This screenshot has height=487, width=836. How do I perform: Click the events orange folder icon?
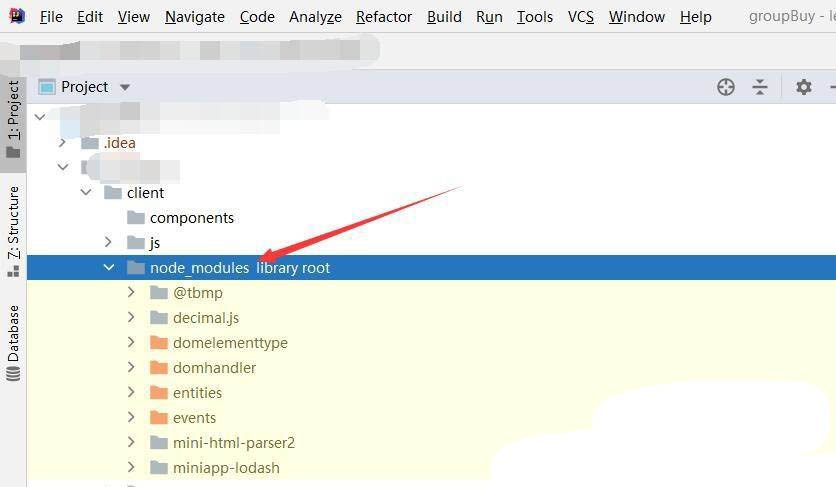pyautogui.click(x=158, y=418)
